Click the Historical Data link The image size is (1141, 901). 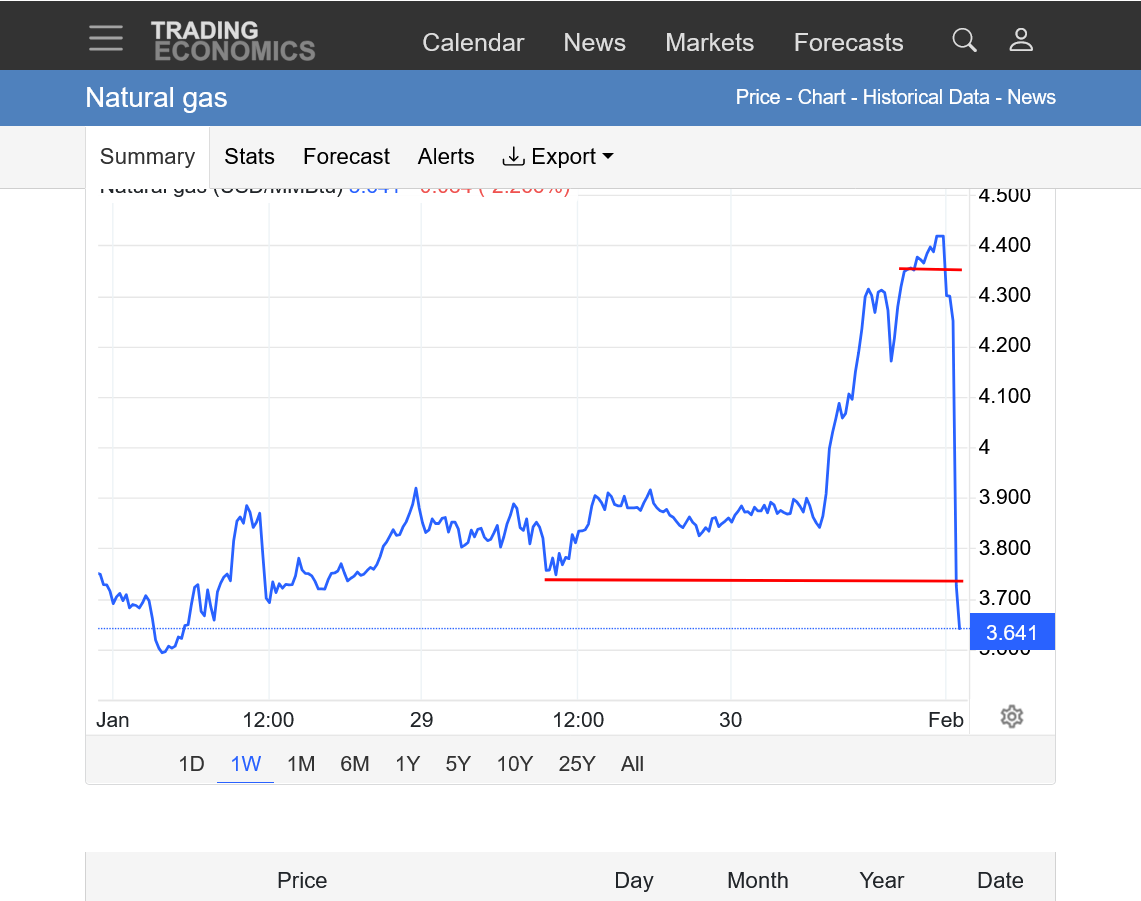coord(926,97)
